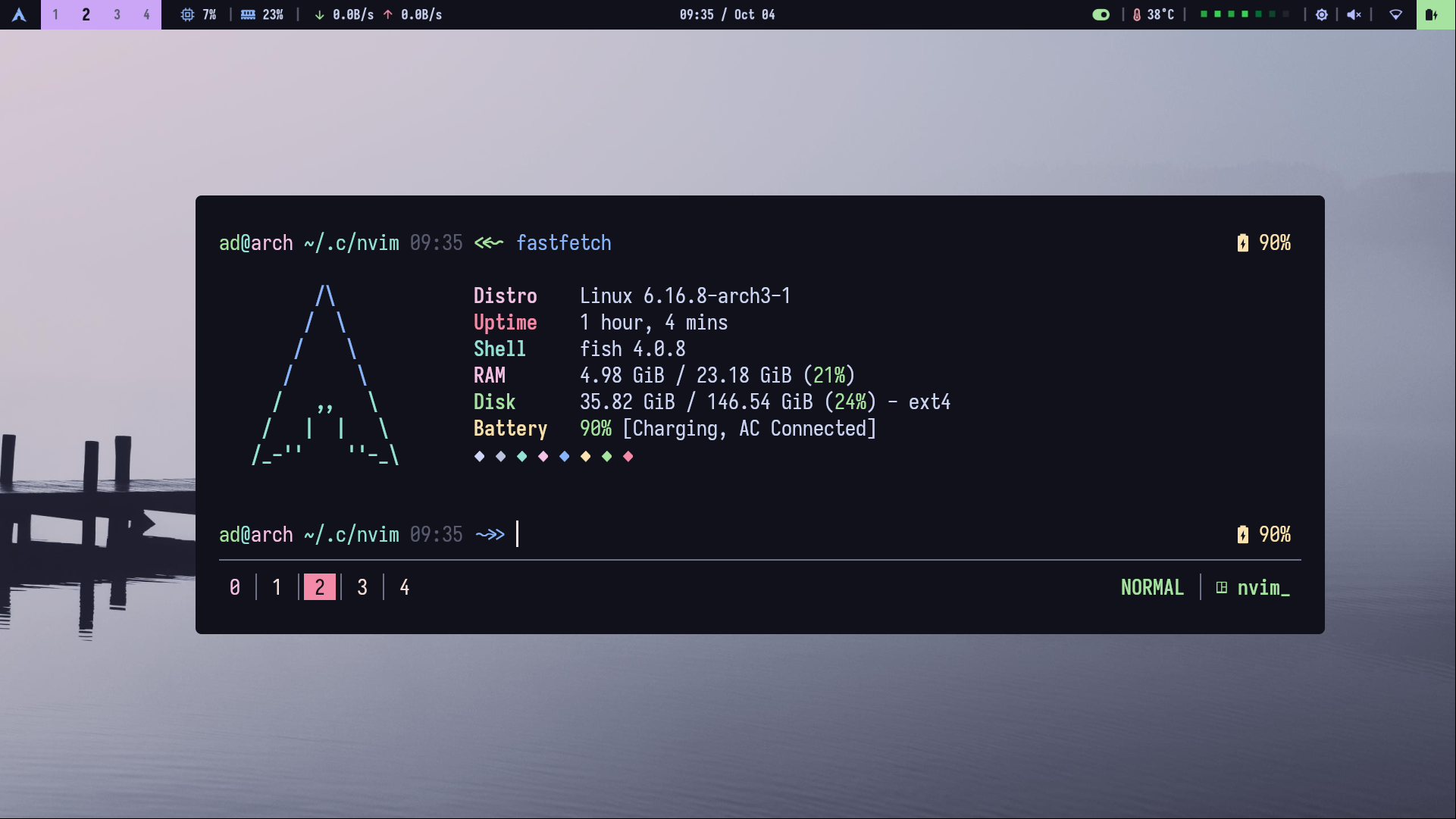Click the download speed arrow indicator
This screenshot has height=819, width=1456.
coord(319,14)
